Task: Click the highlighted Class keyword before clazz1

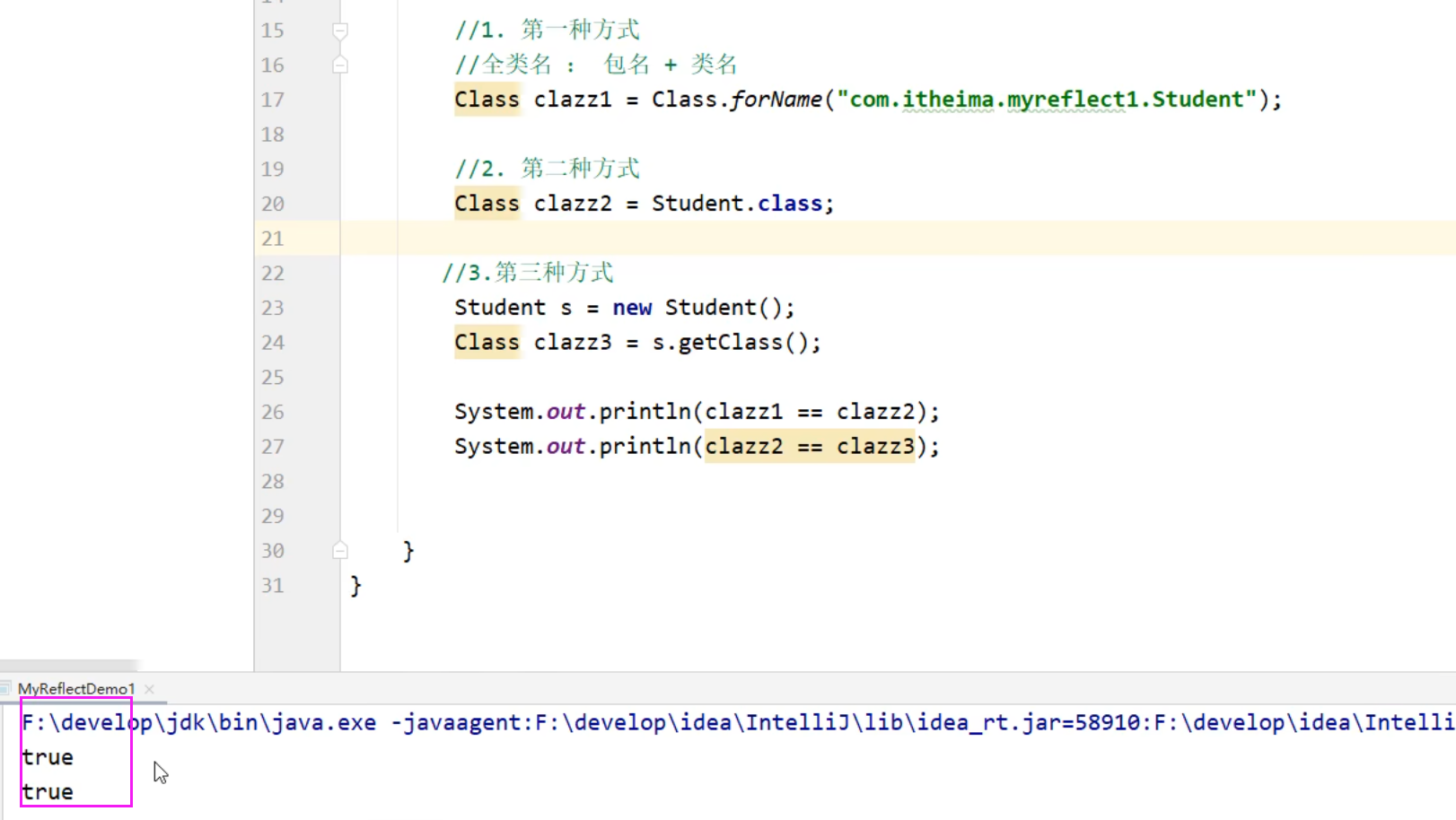Action: click(487, 100)
